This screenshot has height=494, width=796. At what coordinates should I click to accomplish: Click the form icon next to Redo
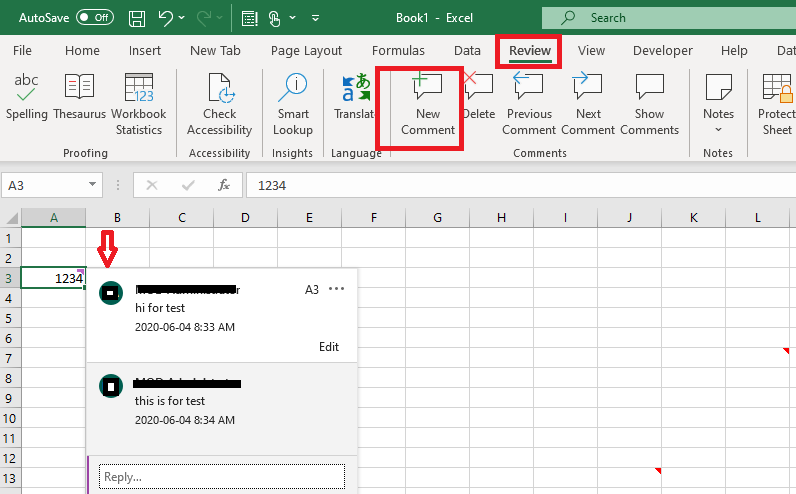(249, 18)
